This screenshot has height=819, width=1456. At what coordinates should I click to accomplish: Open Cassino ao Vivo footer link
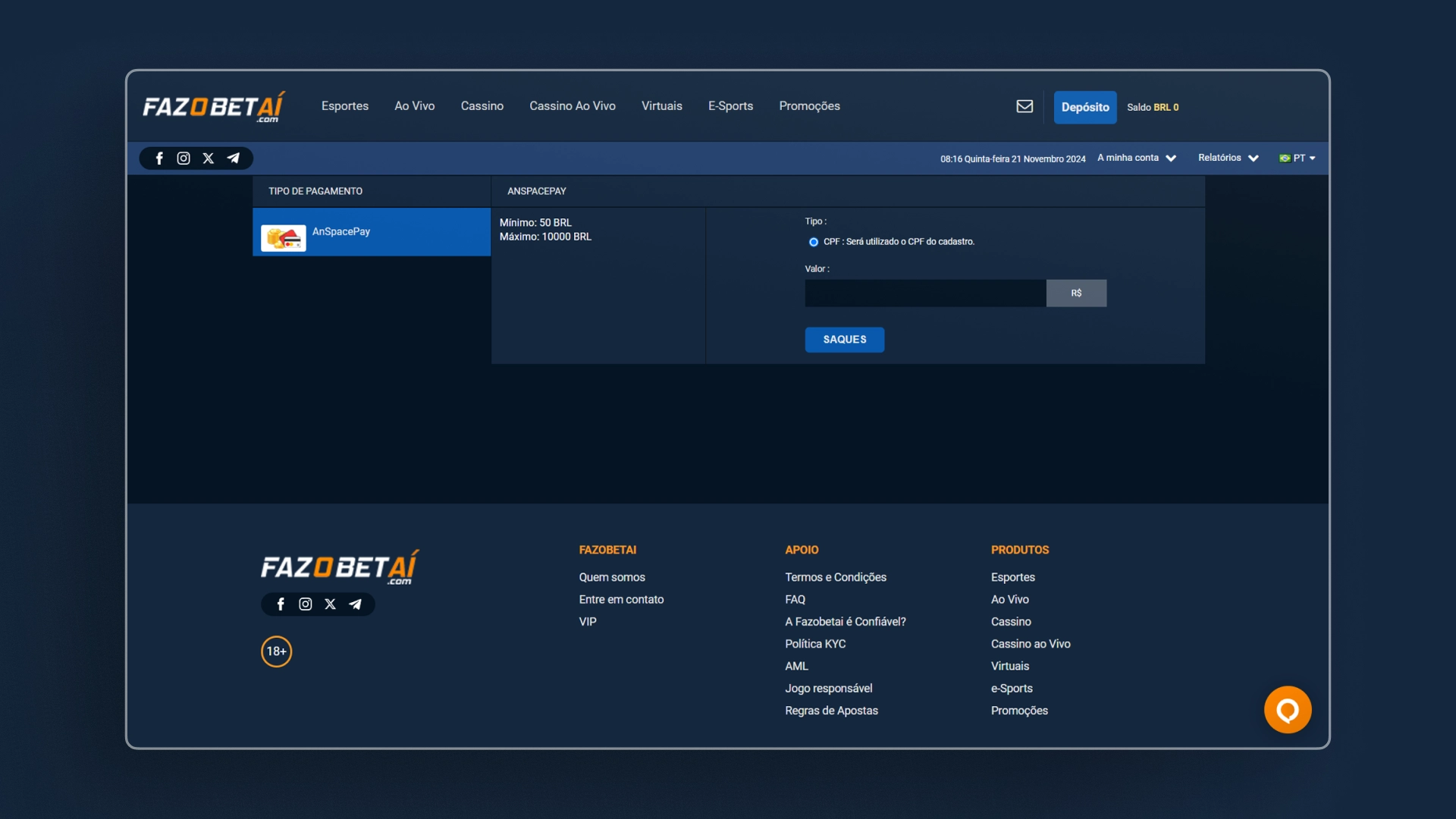(1031, 644)
